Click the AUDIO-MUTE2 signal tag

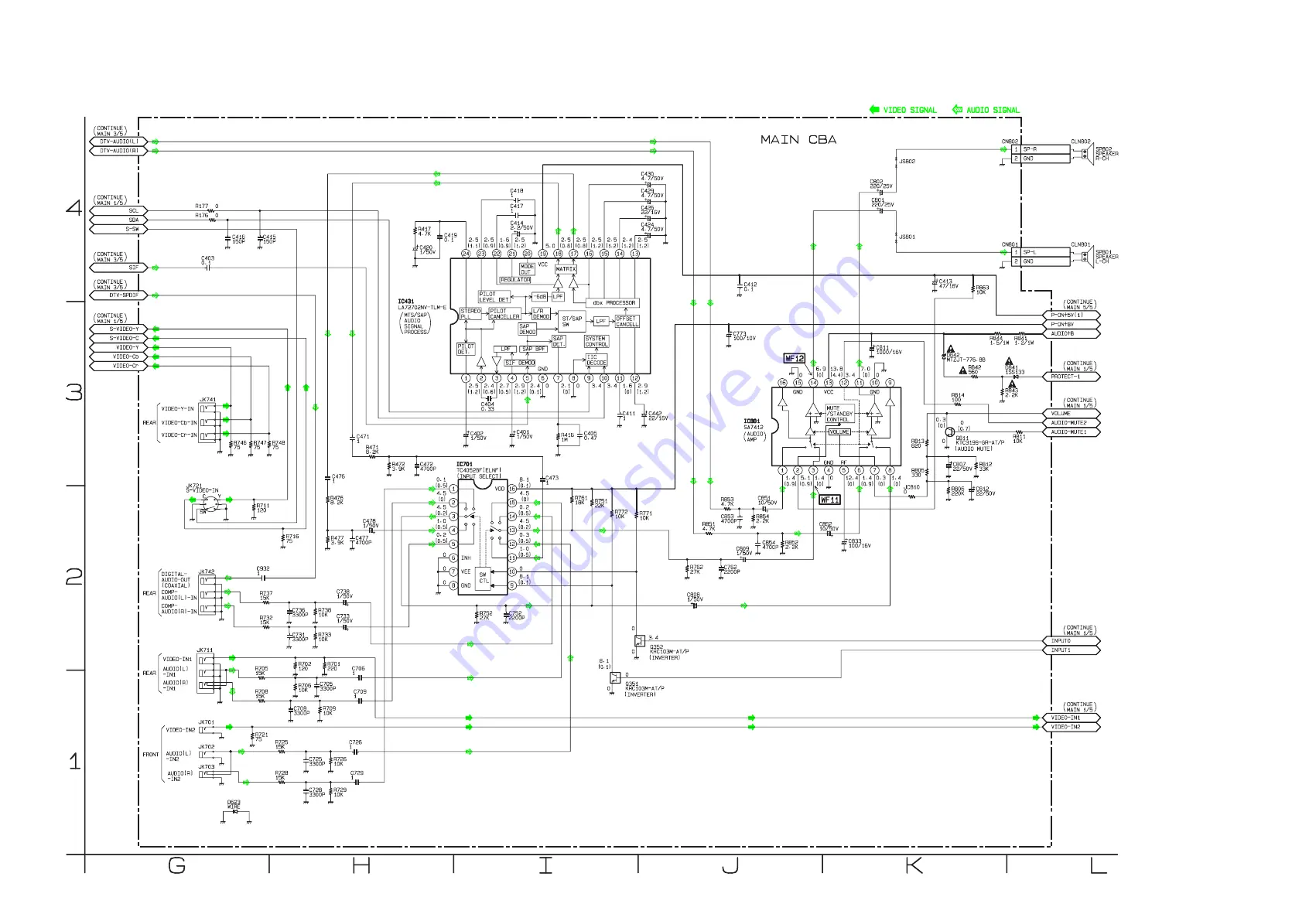pos(1072,423)
